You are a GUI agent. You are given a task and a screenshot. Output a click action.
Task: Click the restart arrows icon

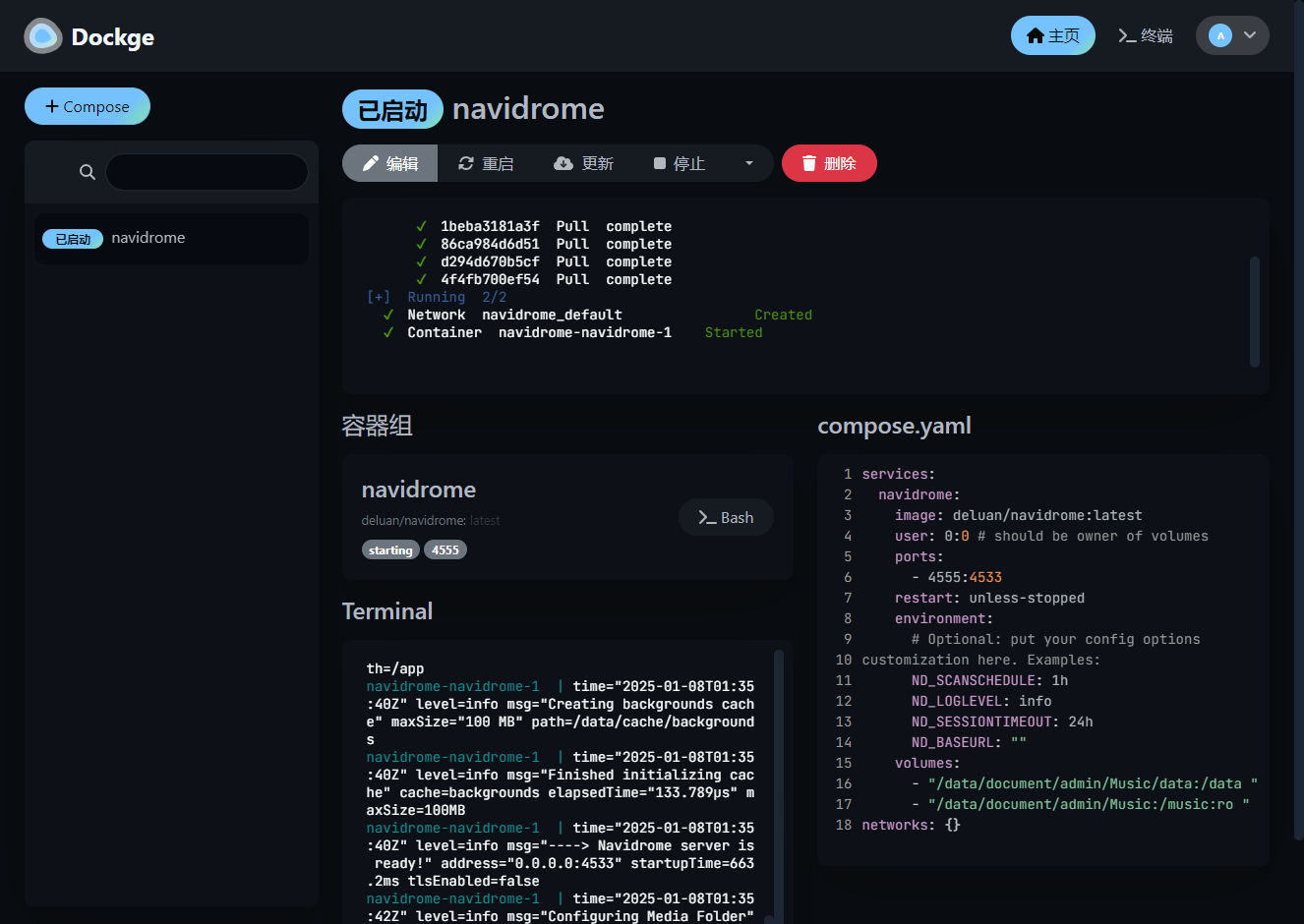(466, 163)
